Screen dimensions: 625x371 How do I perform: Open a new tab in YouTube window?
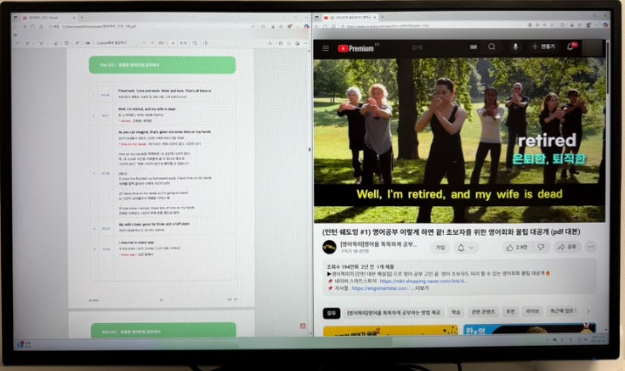tap(382, 17)
